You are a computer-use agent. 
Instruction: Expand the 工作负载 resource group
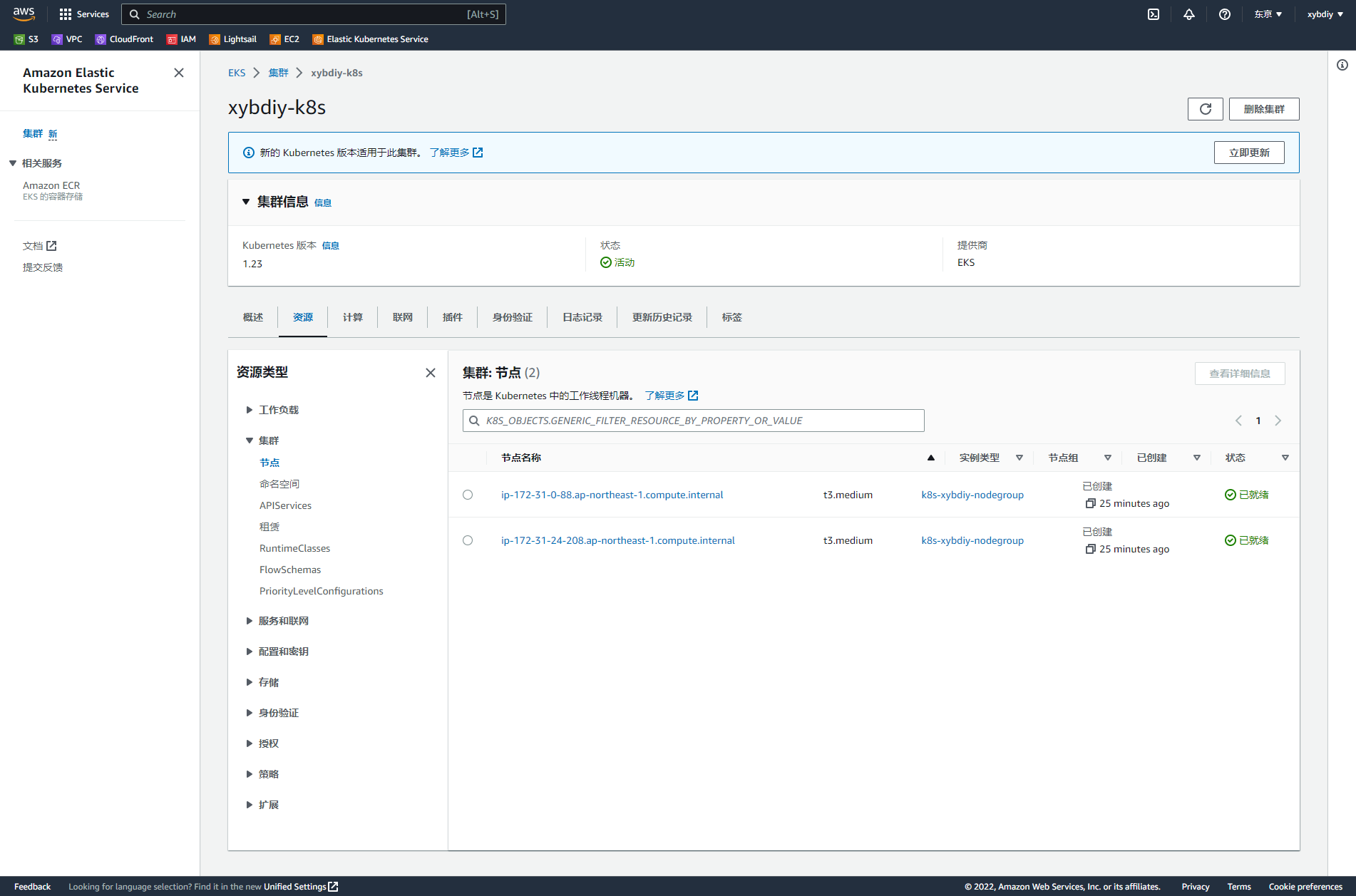click(250, 410)
